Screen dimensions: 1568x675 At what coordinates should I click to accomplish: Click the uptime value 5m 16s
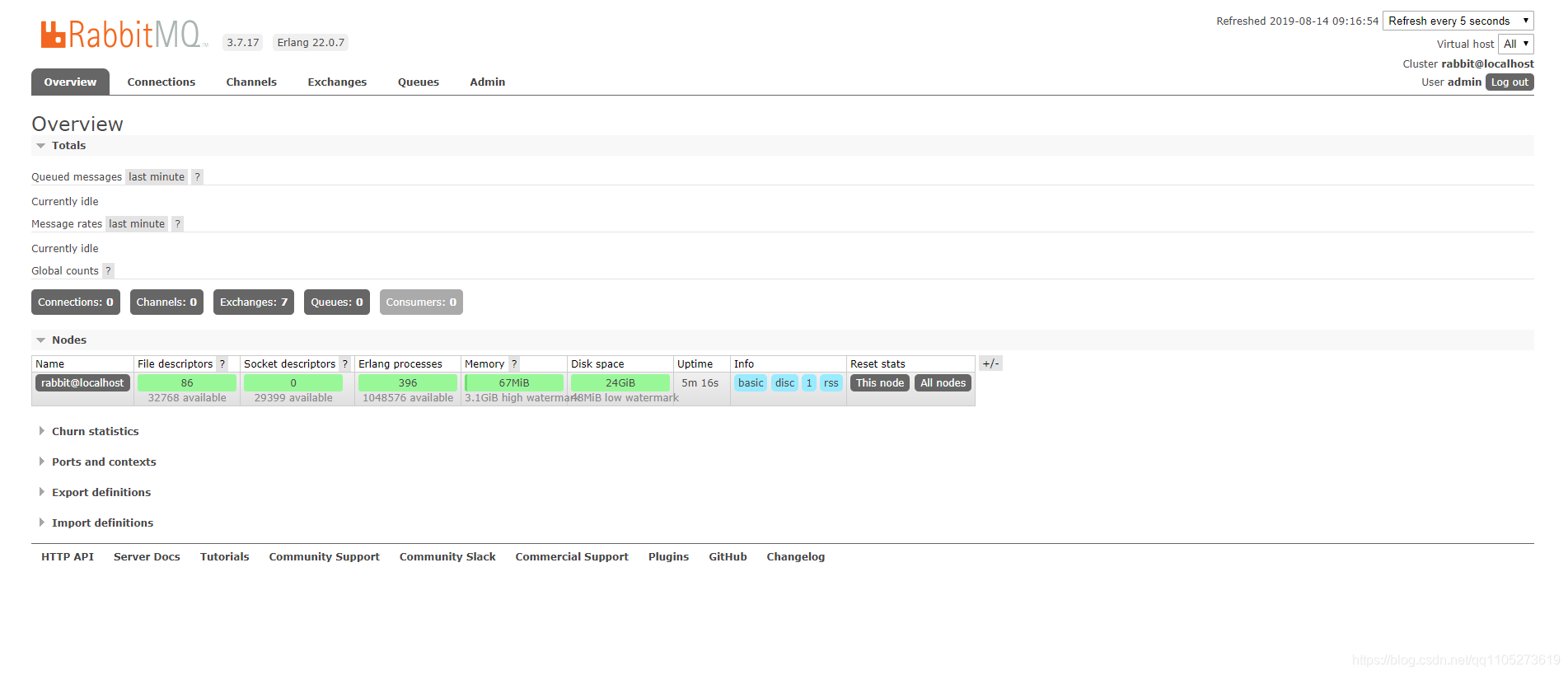tap(700, 382)
